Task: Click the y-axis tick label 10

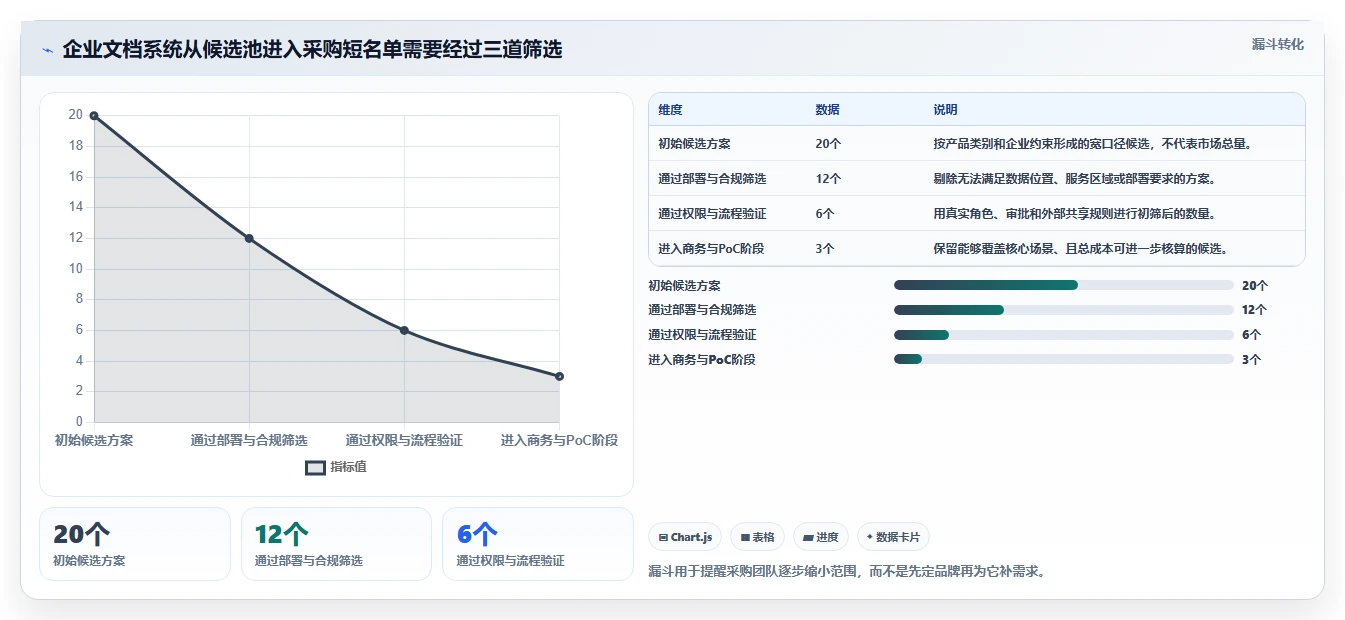Action: [x=75, y=268]
